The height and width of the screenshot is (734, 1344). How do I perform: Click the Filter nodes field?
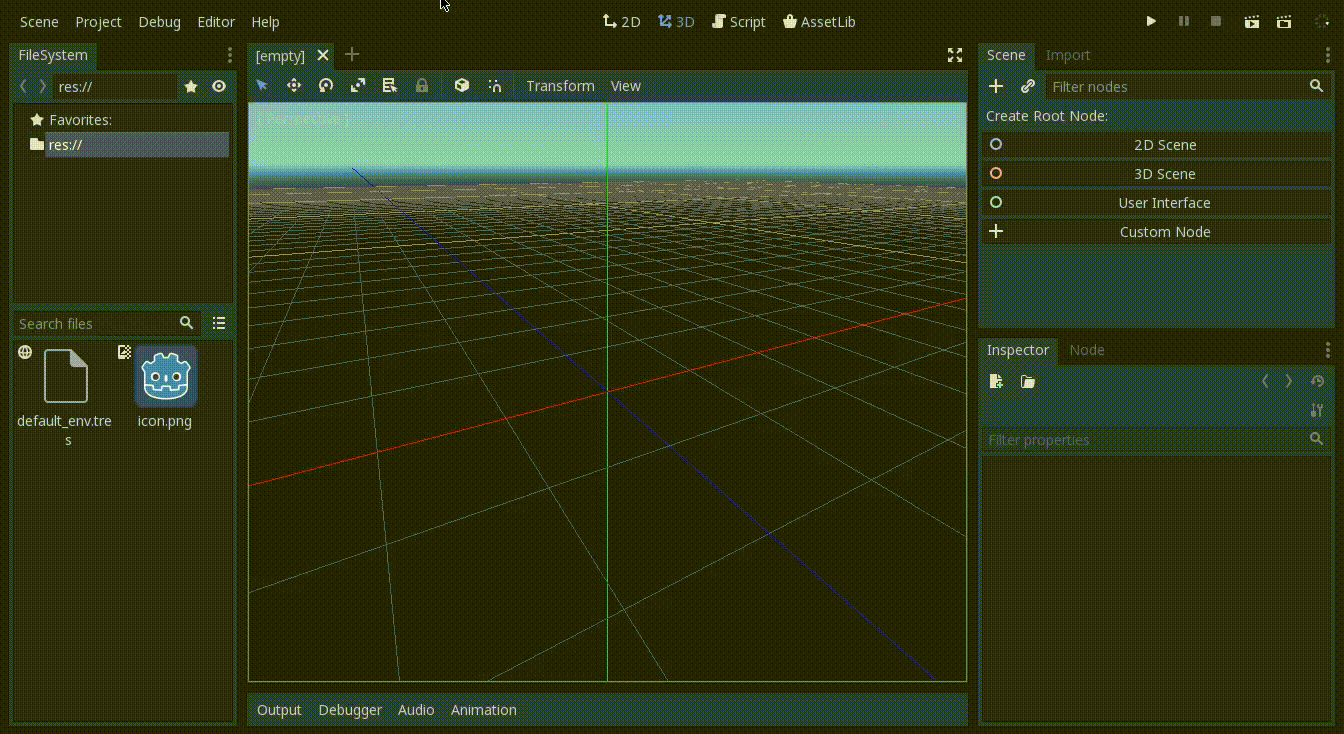click(x=1189, y=86)
